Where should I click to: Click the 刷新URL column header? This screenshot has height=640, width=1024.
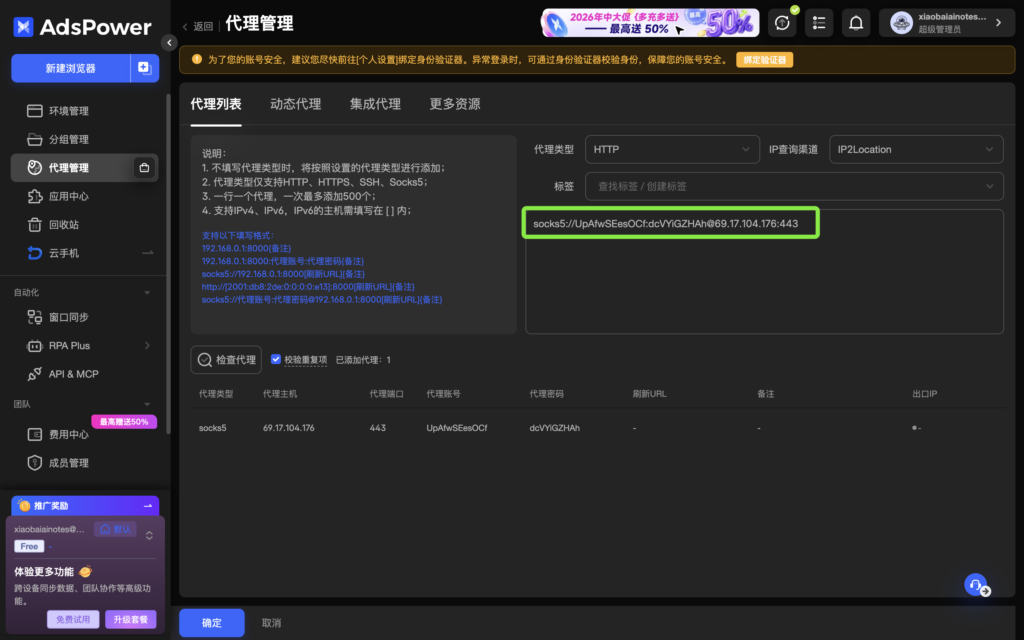[650, 394]
